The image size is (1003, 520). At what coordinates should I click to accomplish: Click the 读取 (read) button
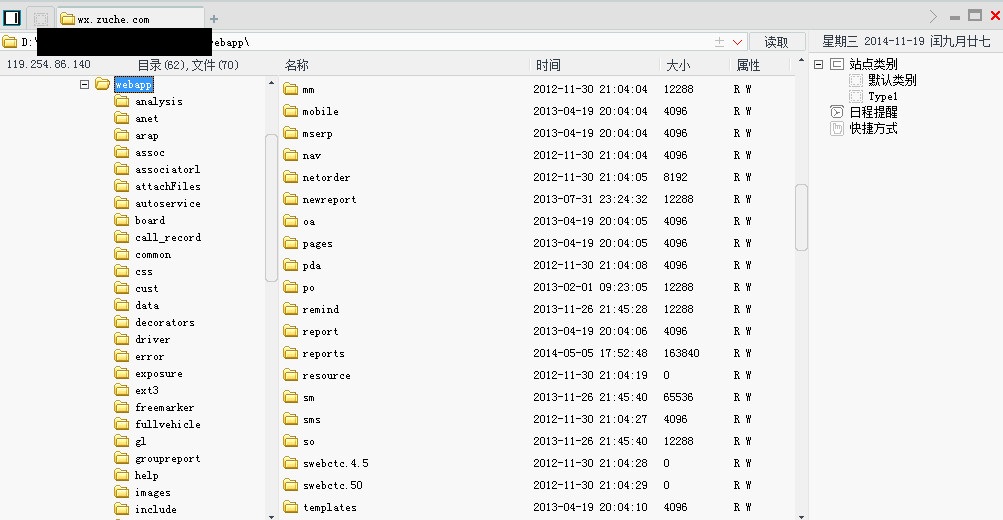[777, 42]
